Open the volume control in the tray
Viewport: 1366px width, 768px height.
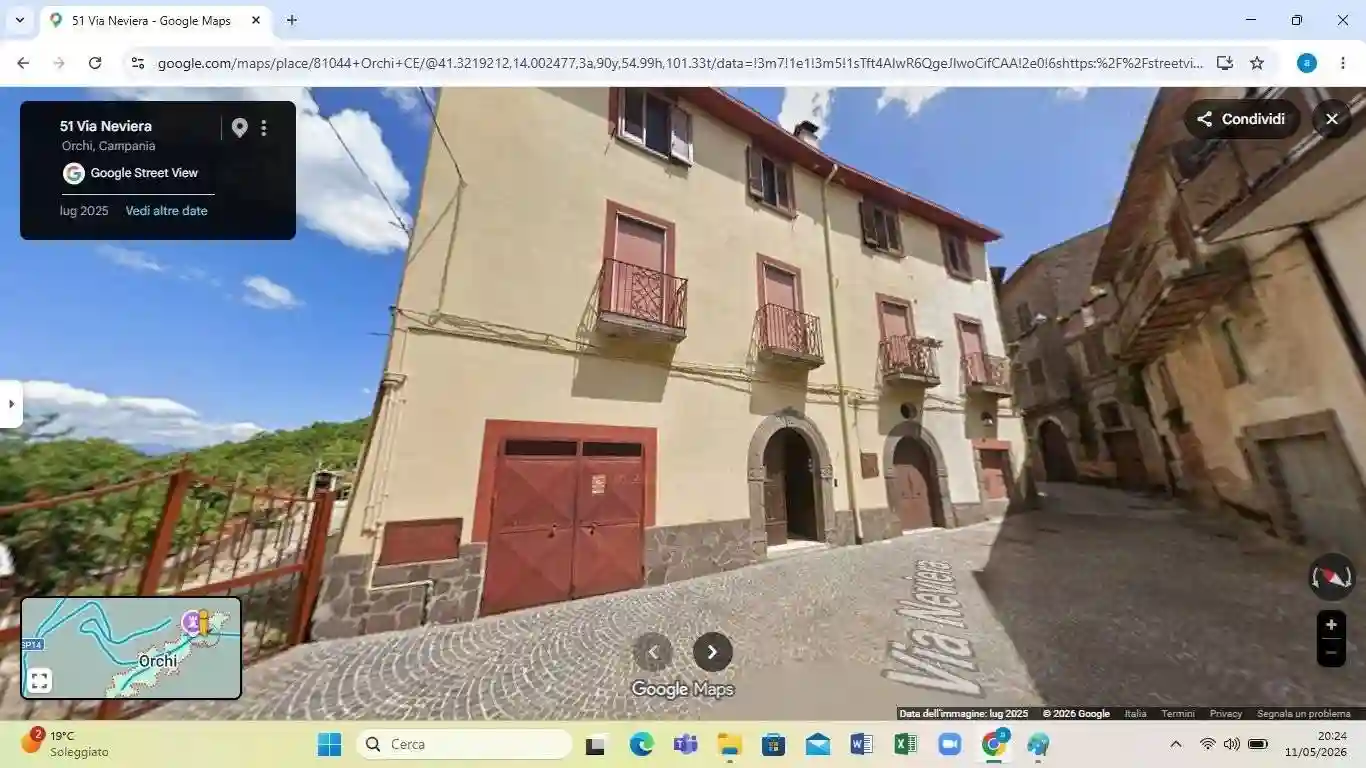(x=1232, y=745)
